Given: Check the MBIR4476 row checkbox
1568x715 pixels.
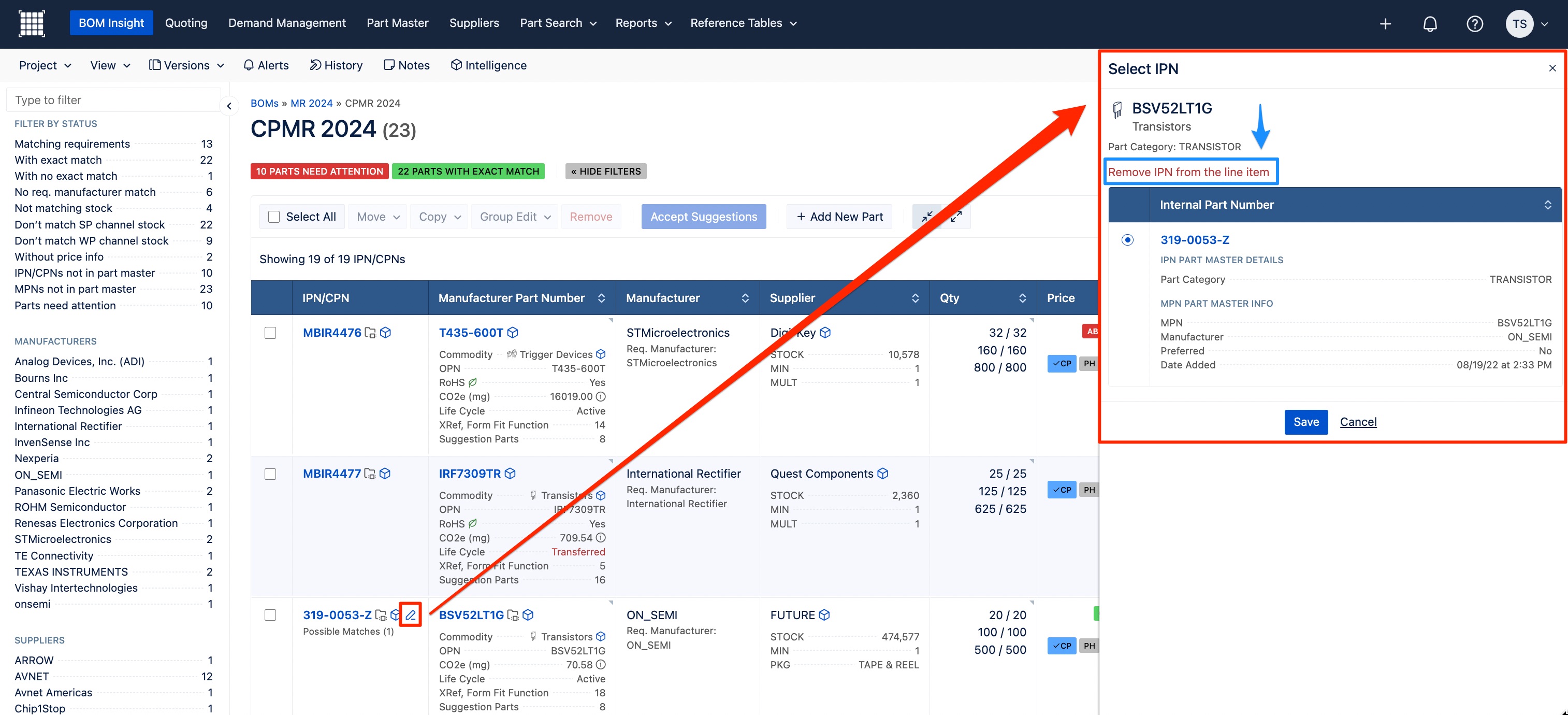Looking at the screenshot, I should (270, 333).
